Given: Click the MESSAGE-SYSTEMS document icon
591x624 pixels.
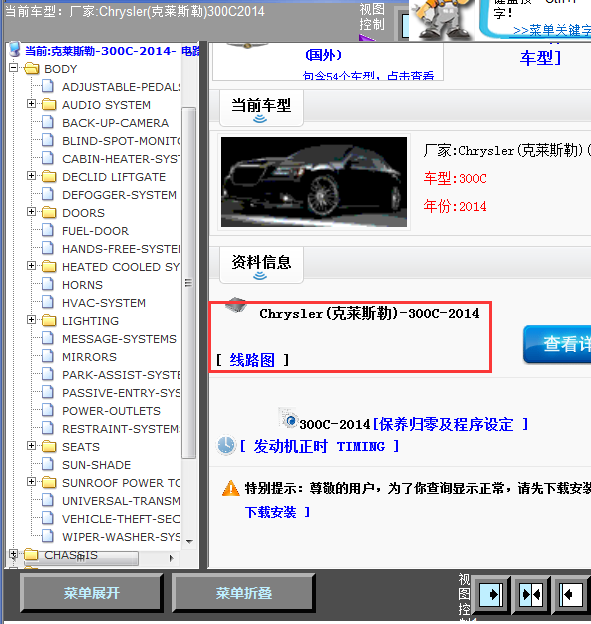Looking at the screenshot, I should click(x=48, y=338).
